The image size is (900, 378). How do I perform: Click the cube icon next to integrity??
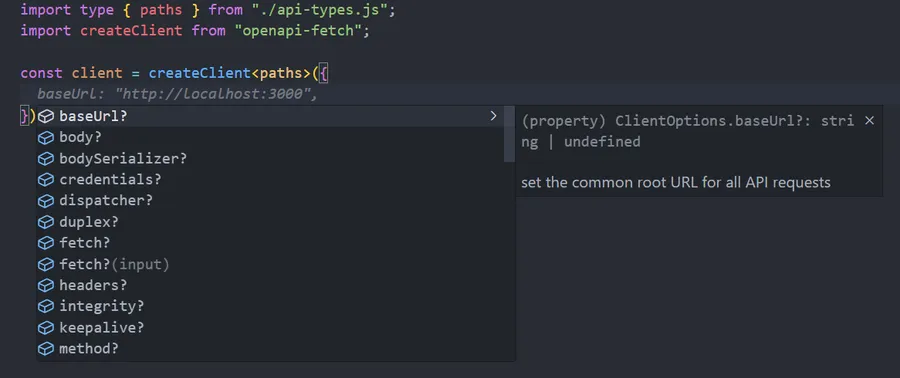[46, 306]
